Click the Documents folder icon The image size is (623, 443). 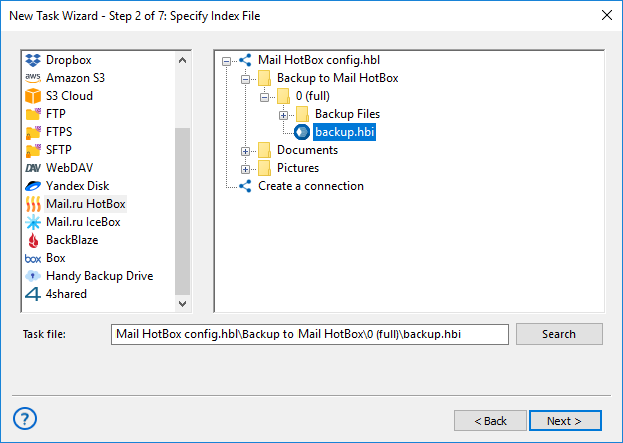coord(264,150)
